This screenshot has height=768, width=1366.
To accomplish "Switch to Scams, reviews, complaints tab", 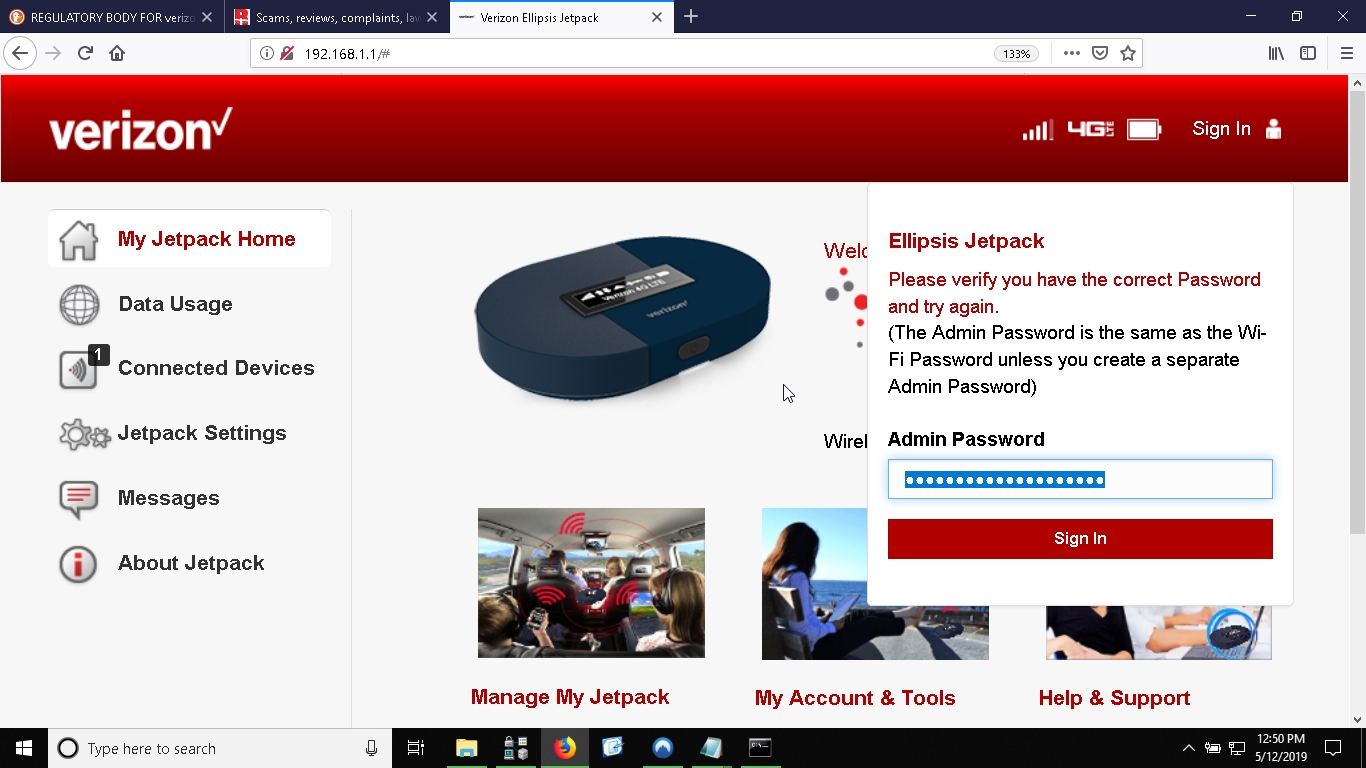I will [x=337, y=17].
